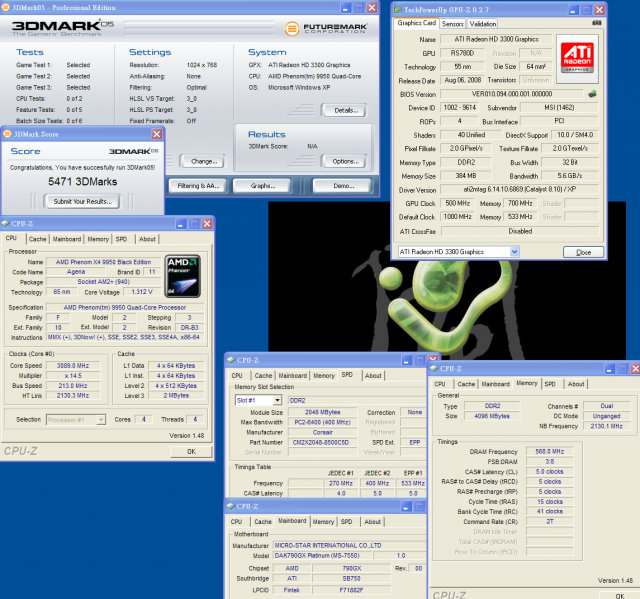Click the Manufacturer Corsair field in SPD window
This screenshot has width=640, height=599.
click(x=322, y=432)
